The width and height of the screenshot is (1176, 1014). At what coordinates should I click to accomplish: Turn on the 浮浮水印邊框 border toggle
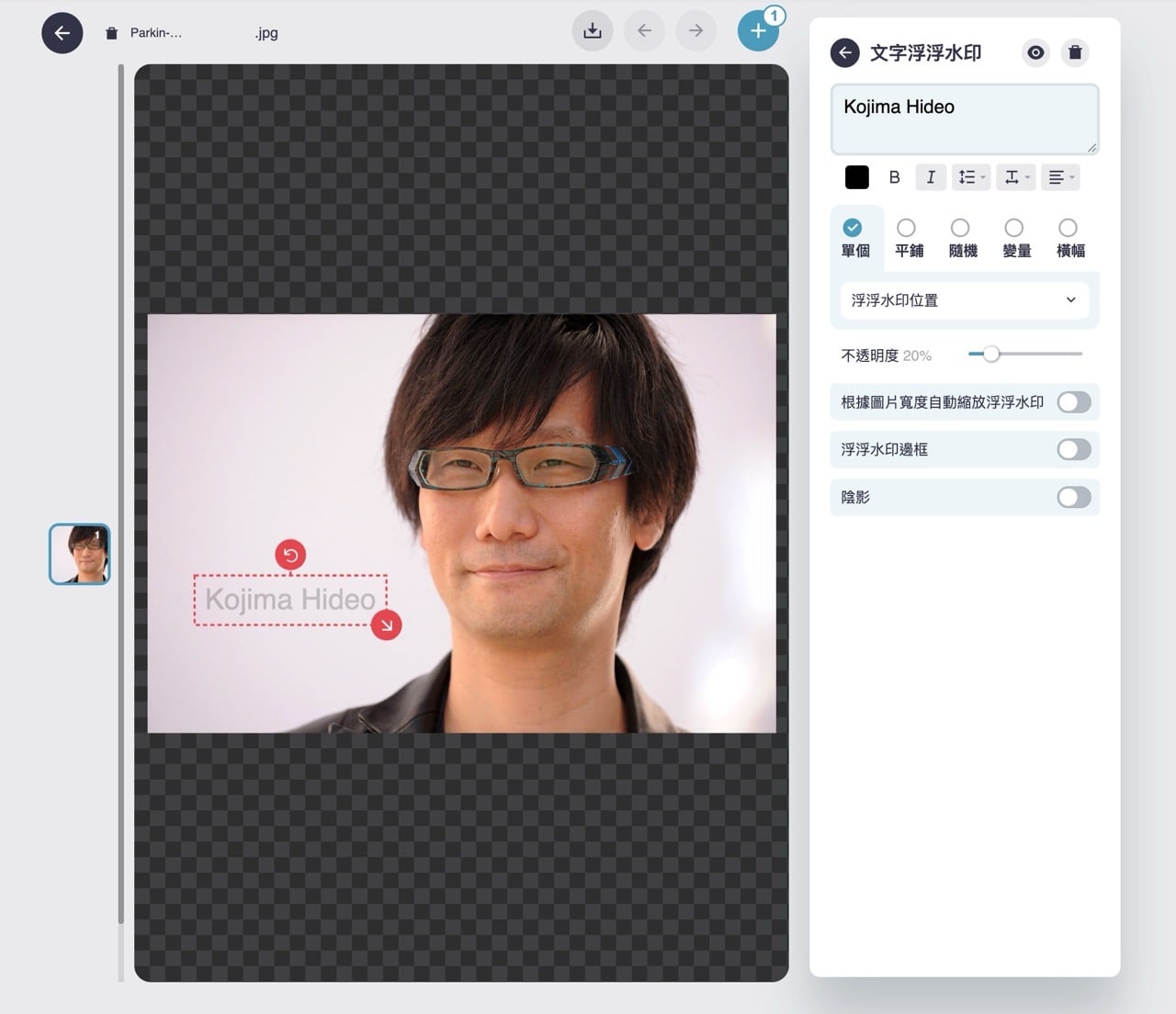(1073, 449)
